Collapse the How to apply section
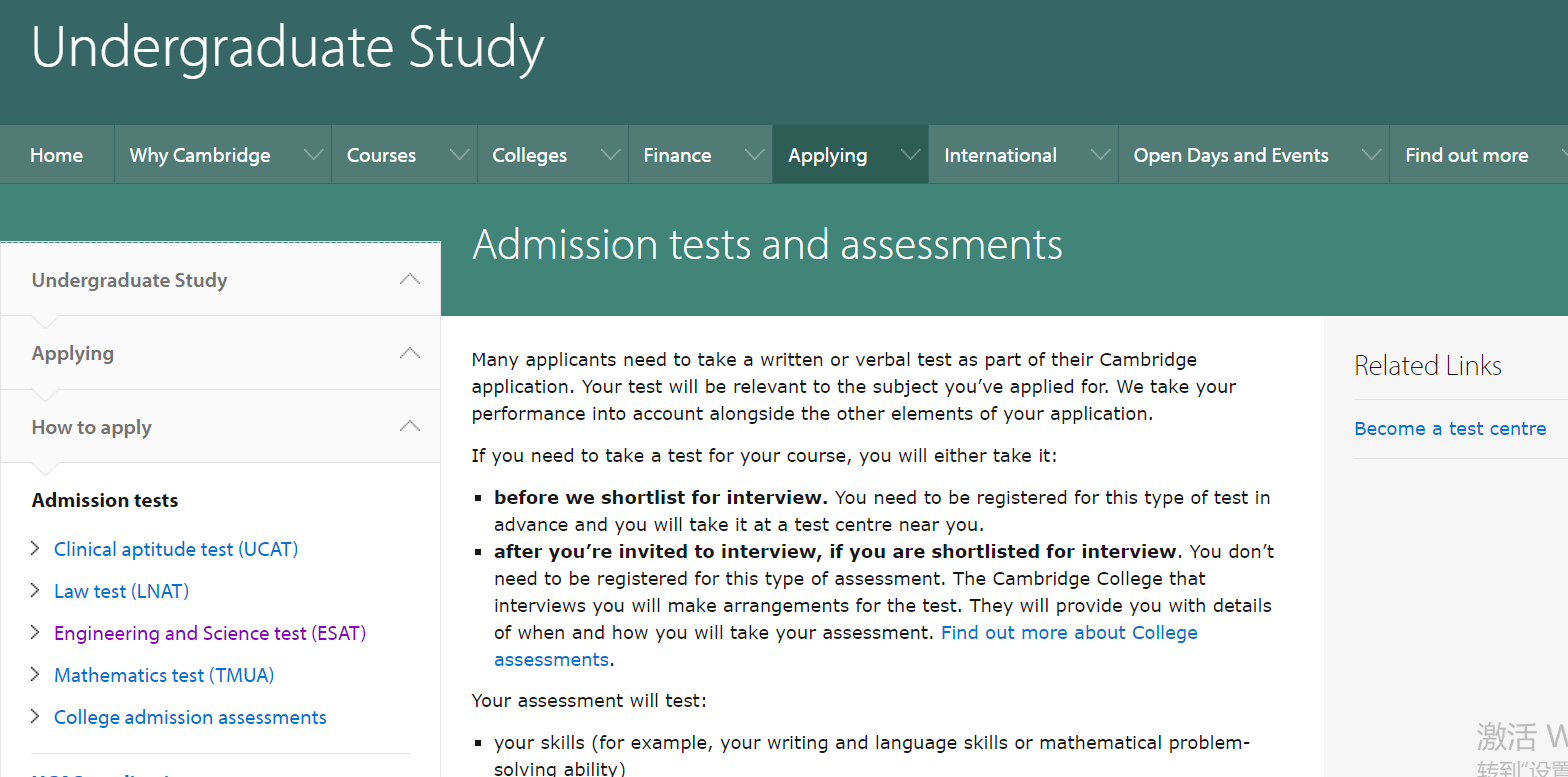This screenshot has height=777, width=1568. [409, 427]
